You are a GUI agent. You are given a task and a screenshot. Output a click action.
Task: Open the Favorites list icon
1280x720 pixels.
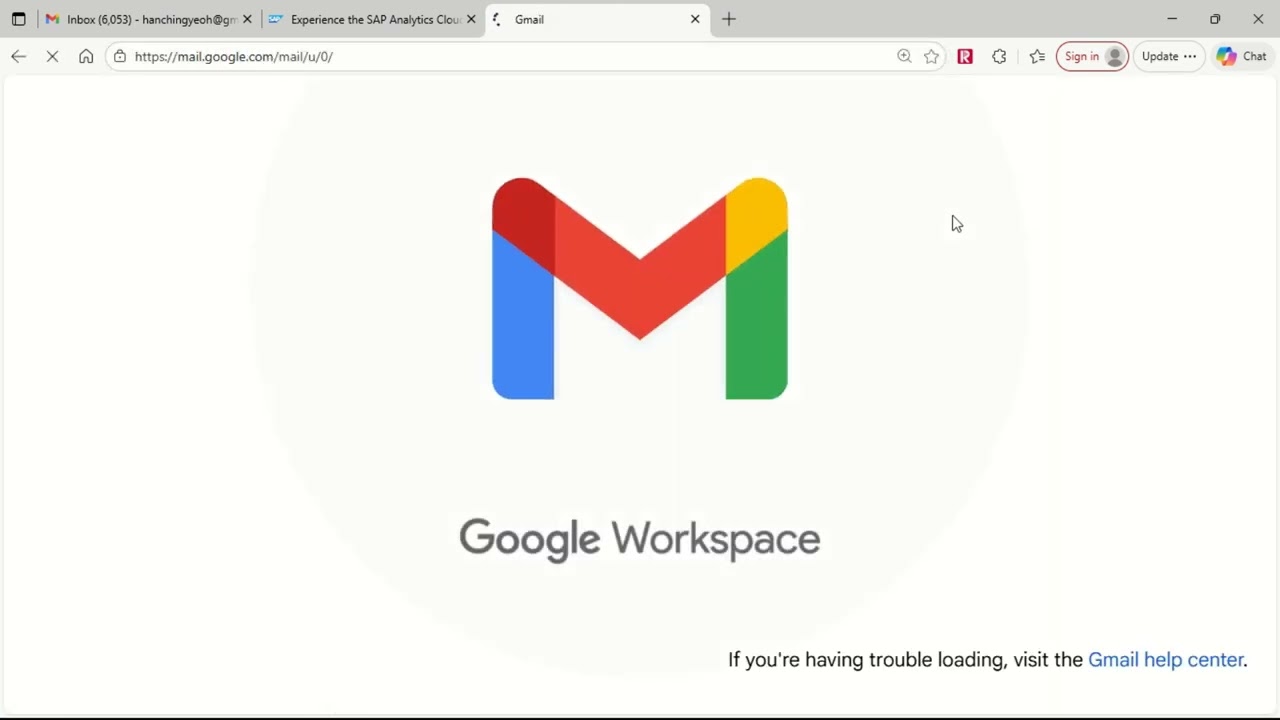pos(1037,56)
